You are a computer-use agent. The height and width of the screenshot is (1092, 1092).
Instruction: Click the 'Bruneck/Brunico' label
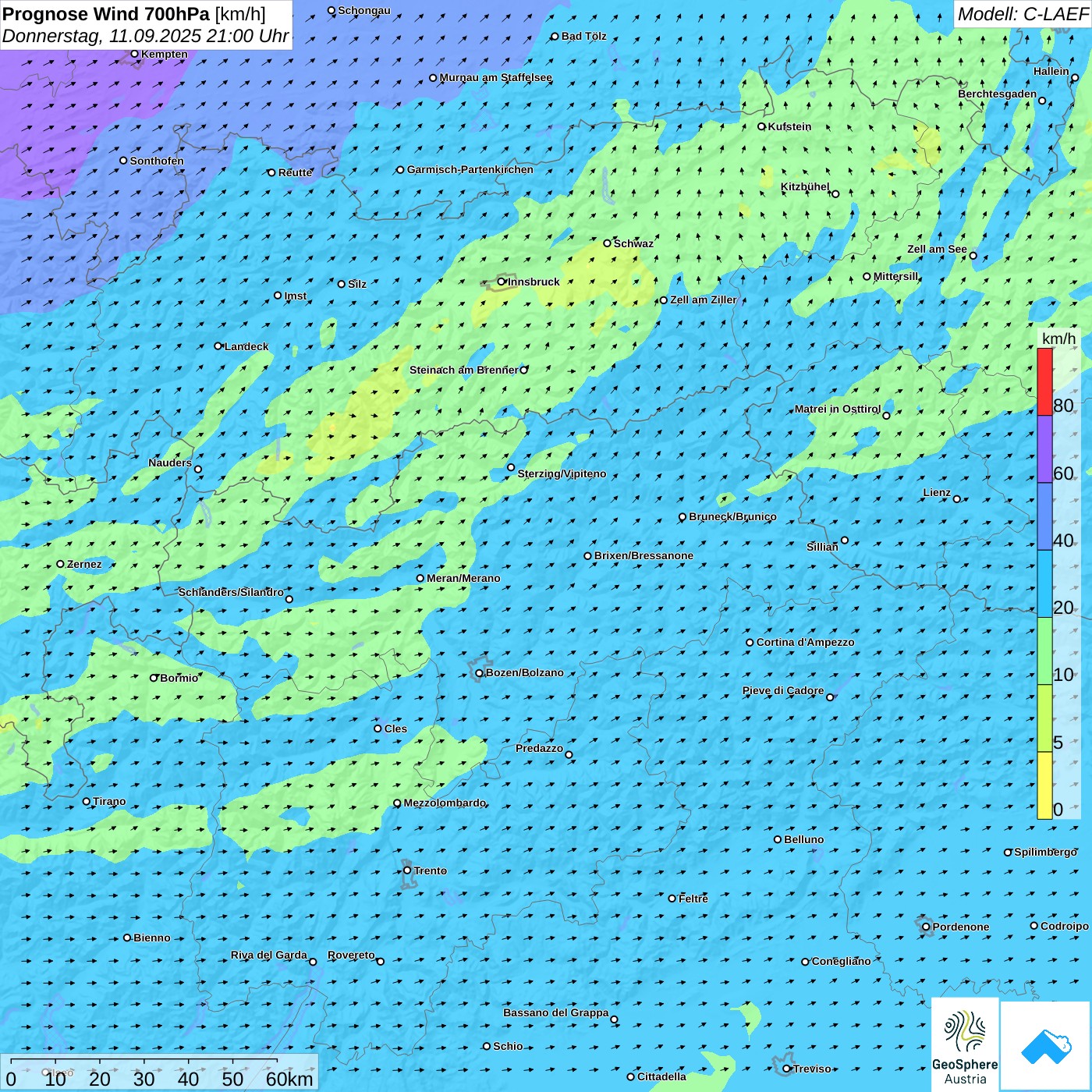[732, 516]
